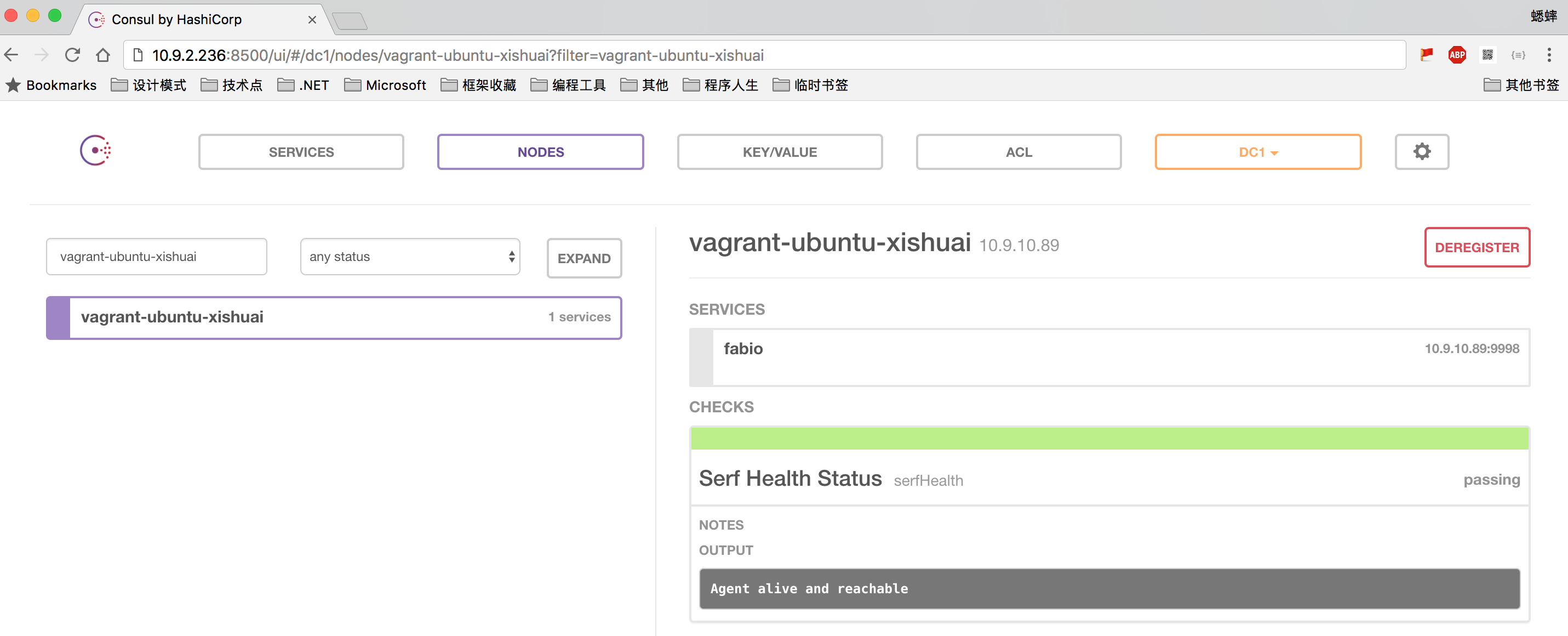Click the green passing status bar
Image resolution: width=1568 pixels, height=636 pixels.
1109,439
